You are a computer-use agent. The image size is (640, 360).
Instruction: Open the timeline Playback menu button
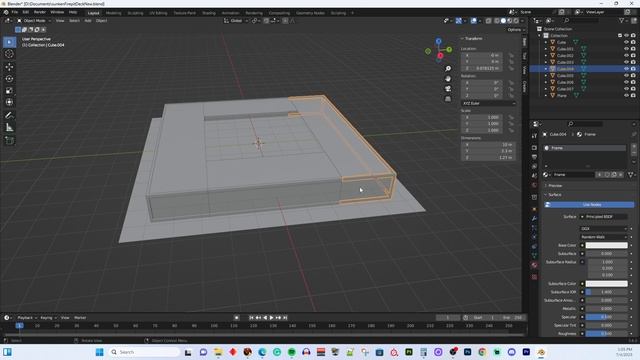tap(27, 318)
